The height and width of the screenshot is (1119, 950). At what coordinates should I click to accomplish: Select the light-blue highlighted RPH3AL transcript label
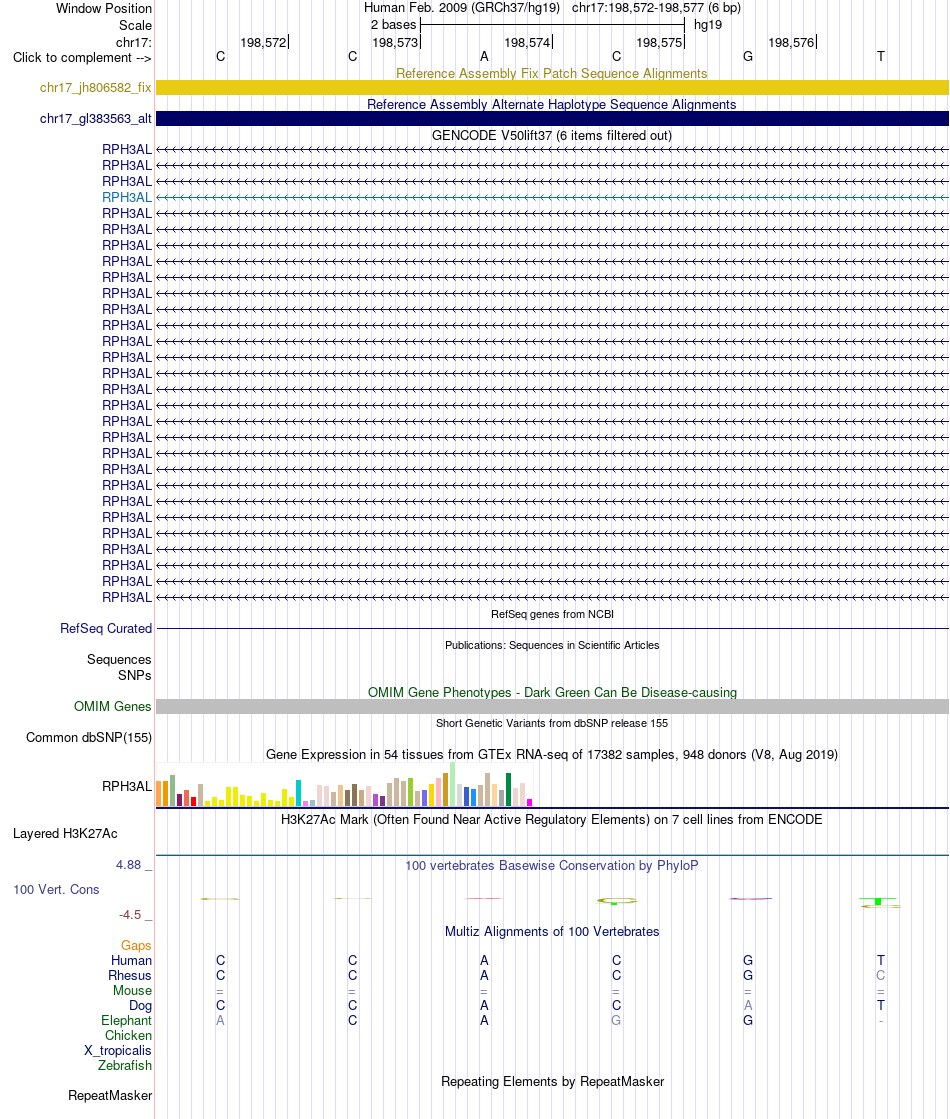click(127, 197)
